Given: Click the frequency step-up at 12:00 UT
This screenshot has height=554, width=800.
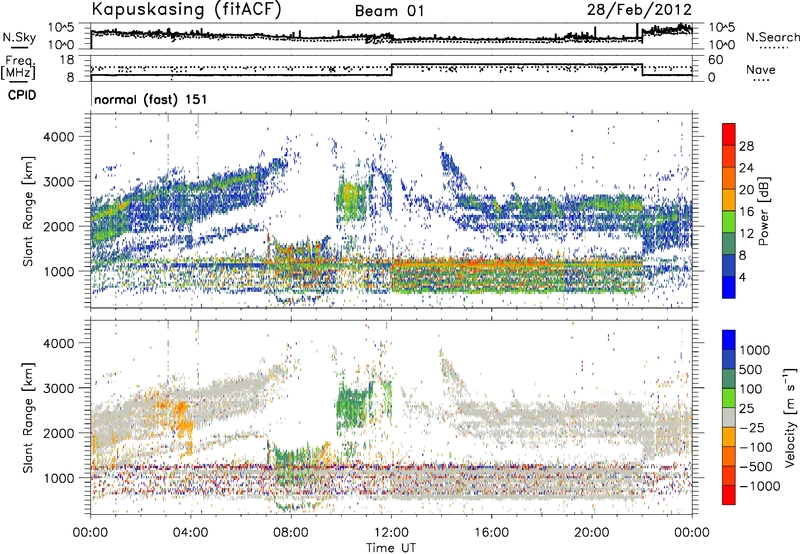Looking at the screenshot, I should click(x=392, y=70).
